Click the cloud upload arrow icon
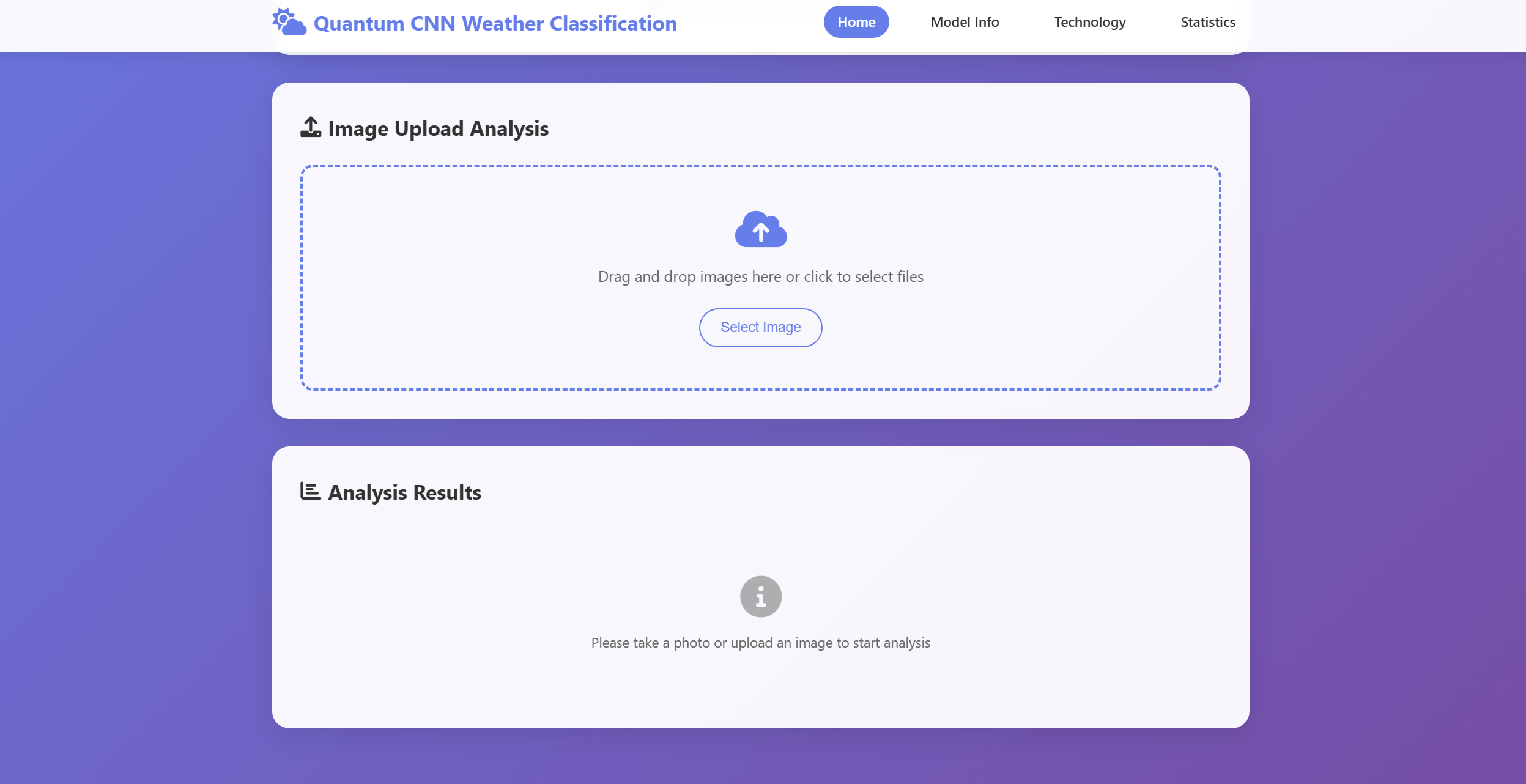Viewport: 1526px width, 784px height. point(760,229)
